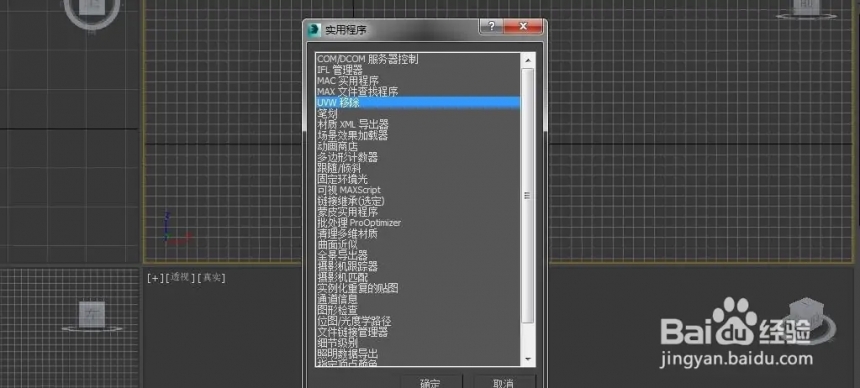Open the [真实] shading menu
Image resolution: width=860 pixels, height=388 pixels.
211,278
